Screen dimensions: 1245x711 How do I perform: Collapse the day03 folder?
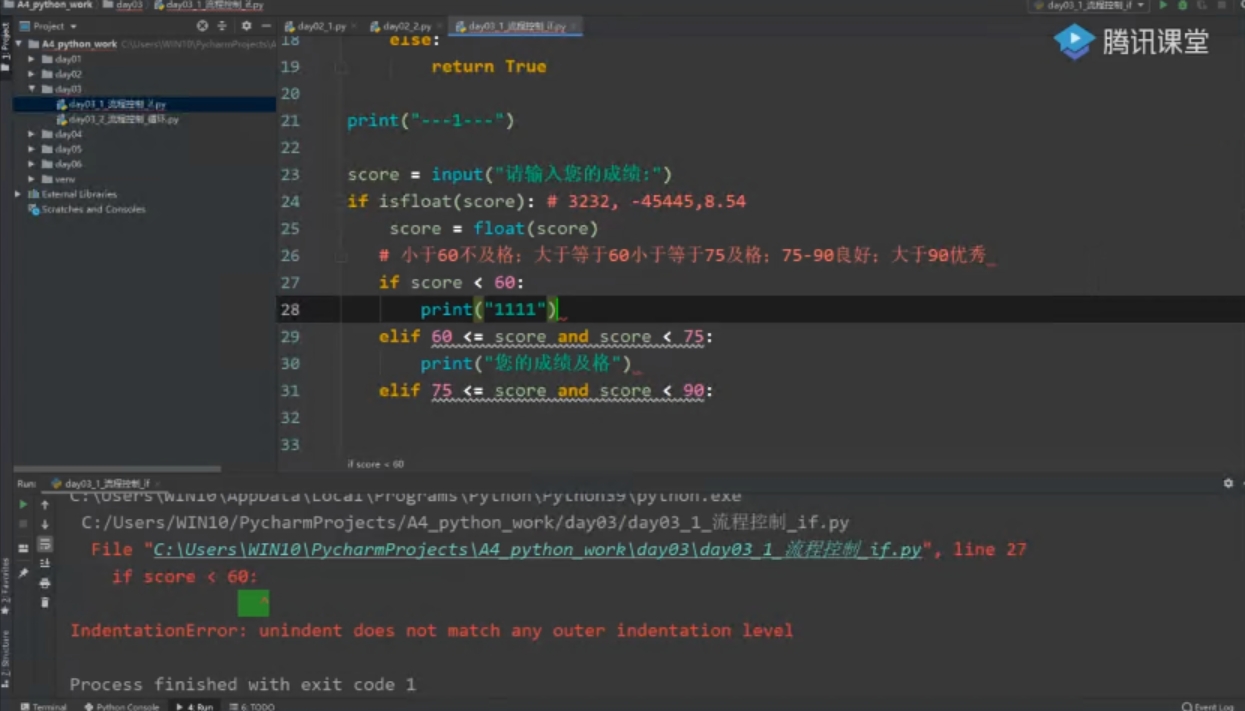(x=32, y=89)
